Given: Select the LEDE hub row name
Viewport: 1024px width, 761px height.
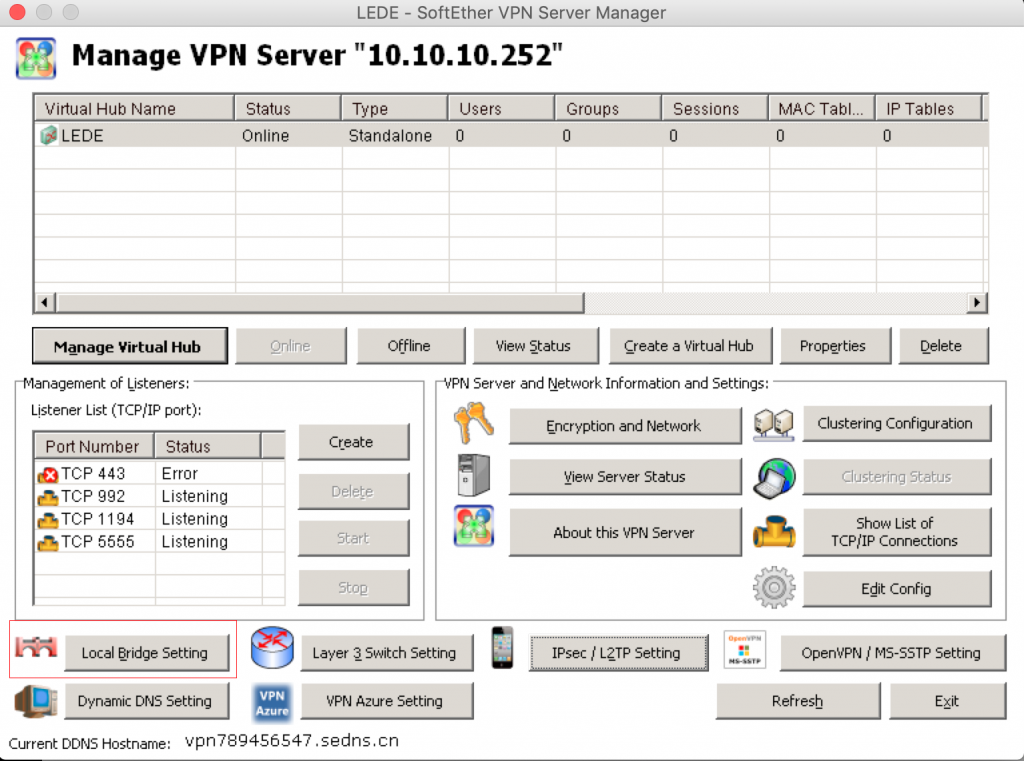Looking at the screenshot, I should (x=82, y=136).
